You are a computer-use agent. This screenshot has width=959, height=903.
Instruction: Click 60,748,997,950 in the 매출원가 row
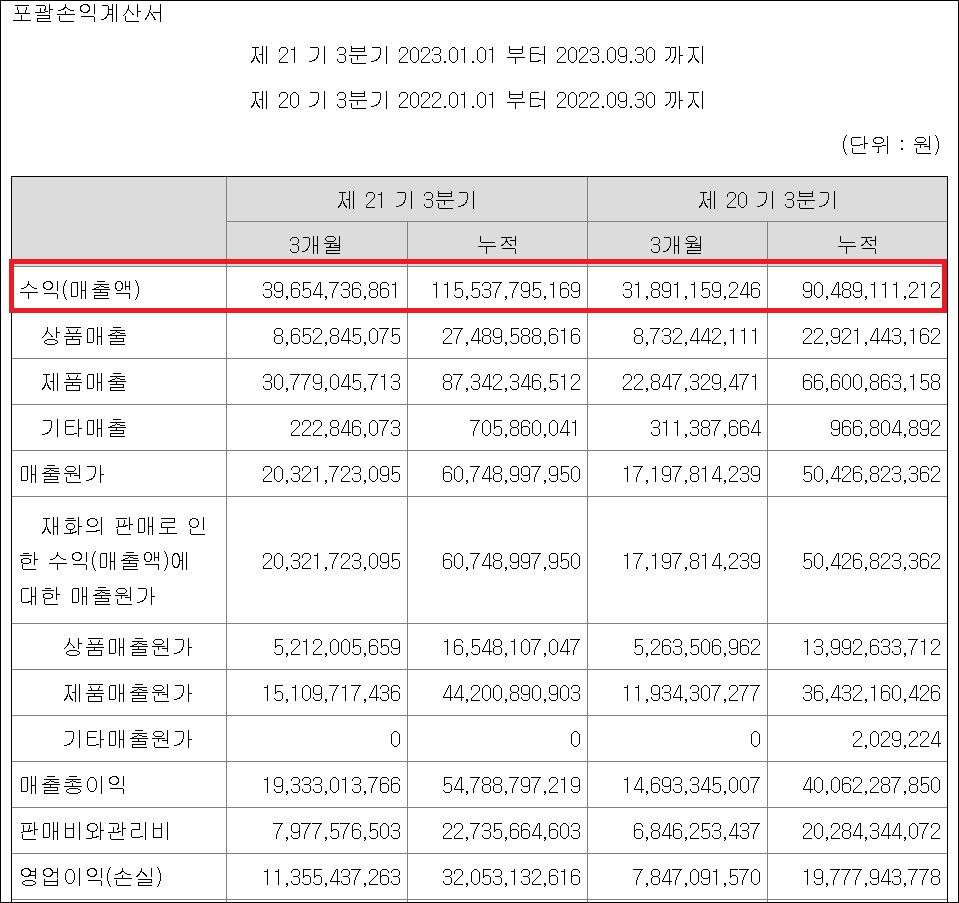pyautogui.click(x=511, y=475)
